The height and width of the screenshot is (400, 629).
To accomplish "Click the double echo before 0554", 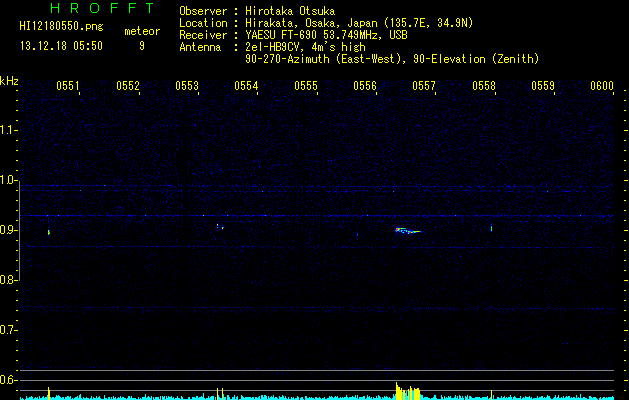I will [220, 227].
